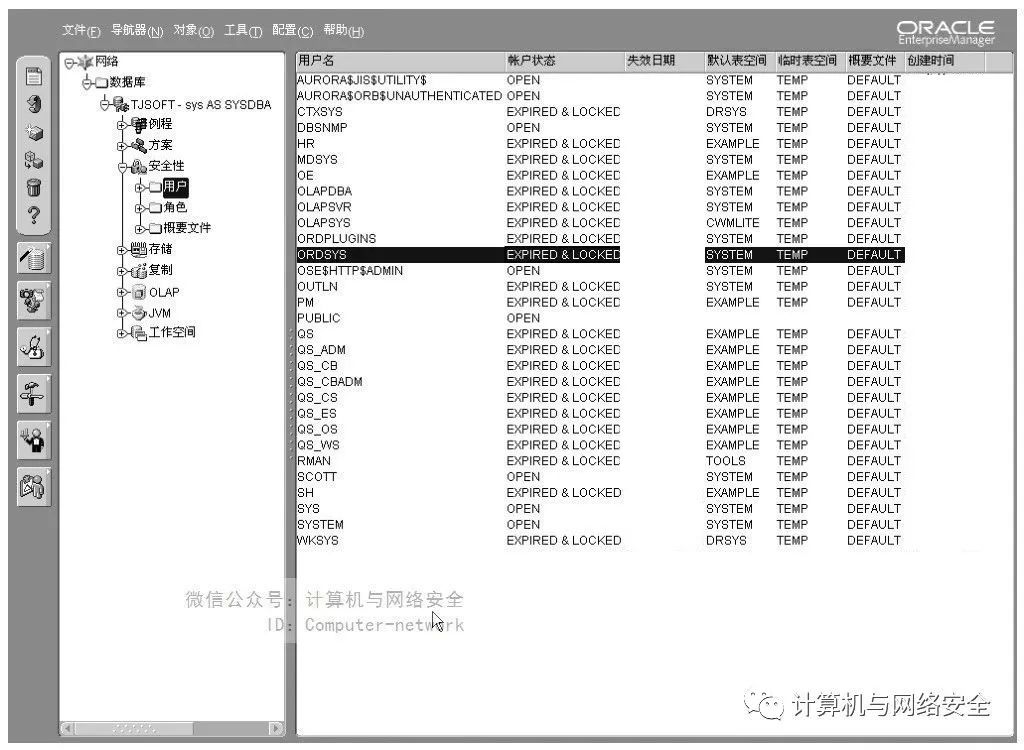Expand the 方案 tree node
Screen dimensions: 1024x750
(x=121, y=146)
